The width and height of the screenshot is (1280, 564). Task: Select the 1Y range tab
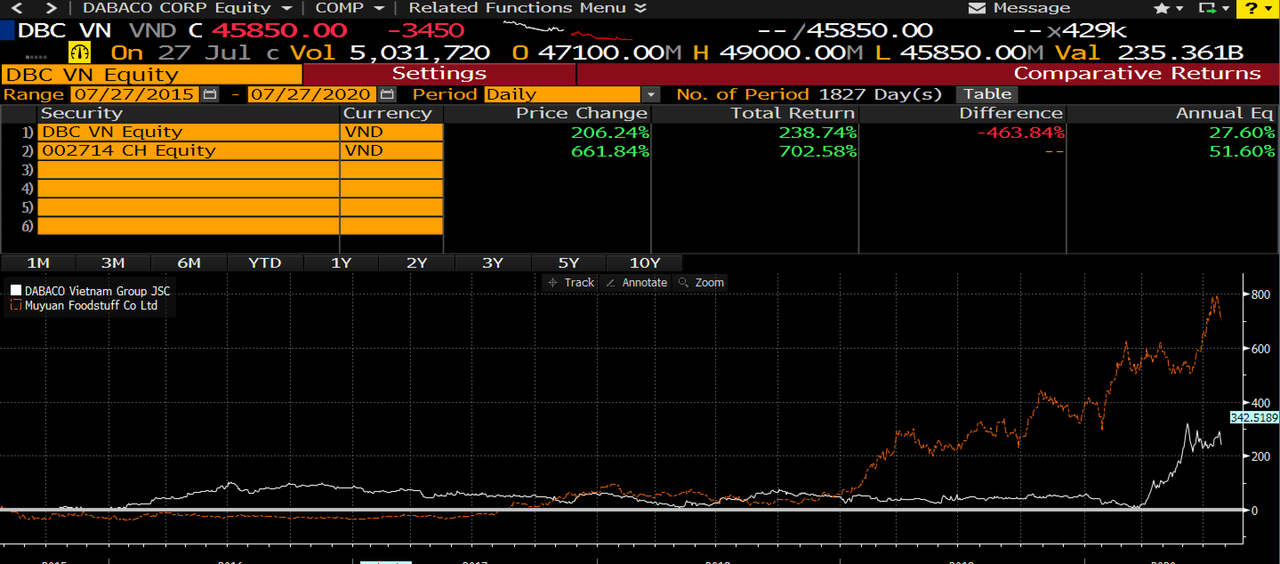click(341, 263)
